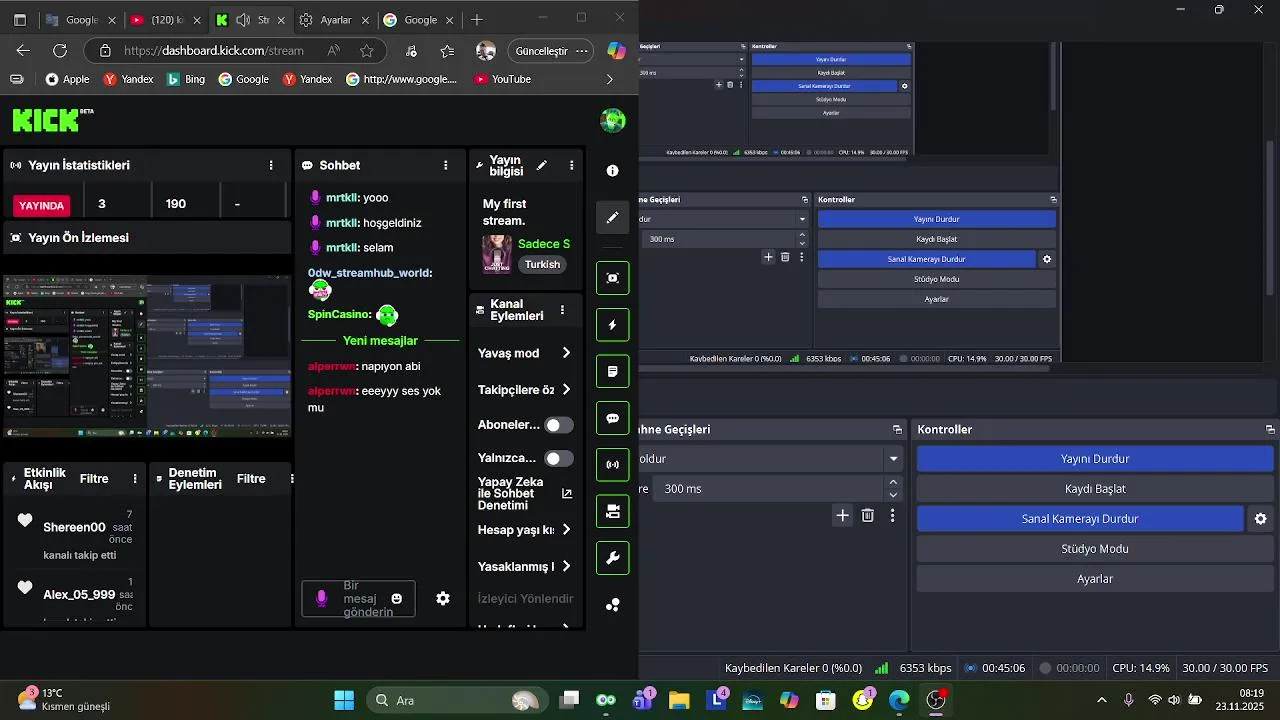This screenshot has height=720, width=1280.
Task: Open the Kick profile avatar menu
Action: (613, 121)
